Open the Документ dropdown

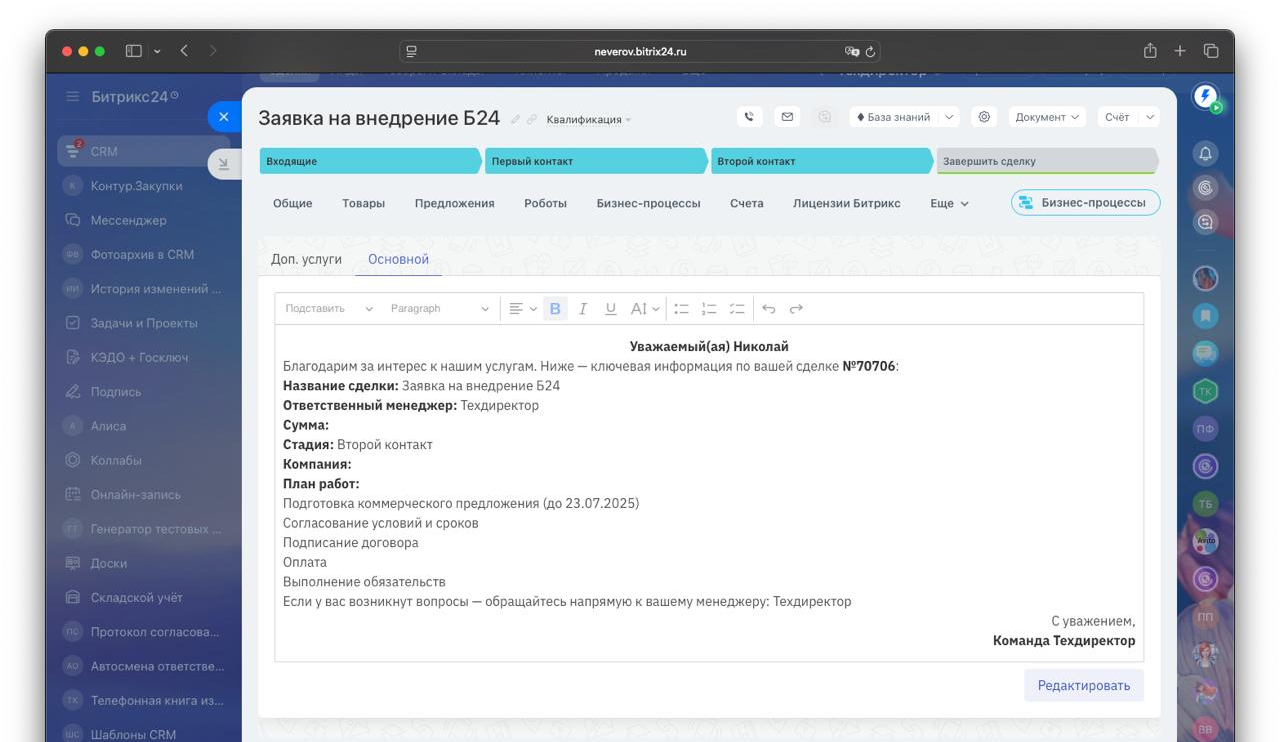(x=1047, y=117)
